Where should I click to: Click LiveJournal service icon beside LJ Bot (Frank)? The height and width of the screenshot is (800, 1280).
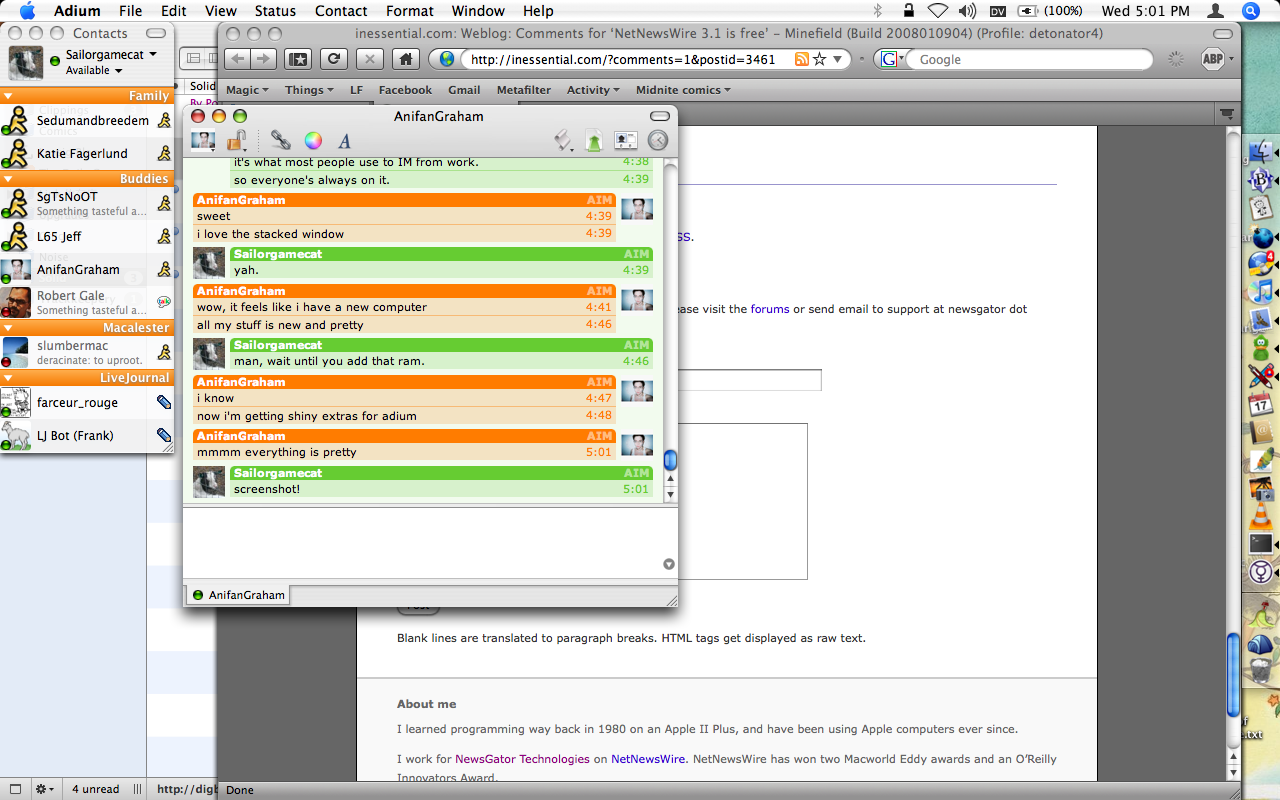coord(164,436)
